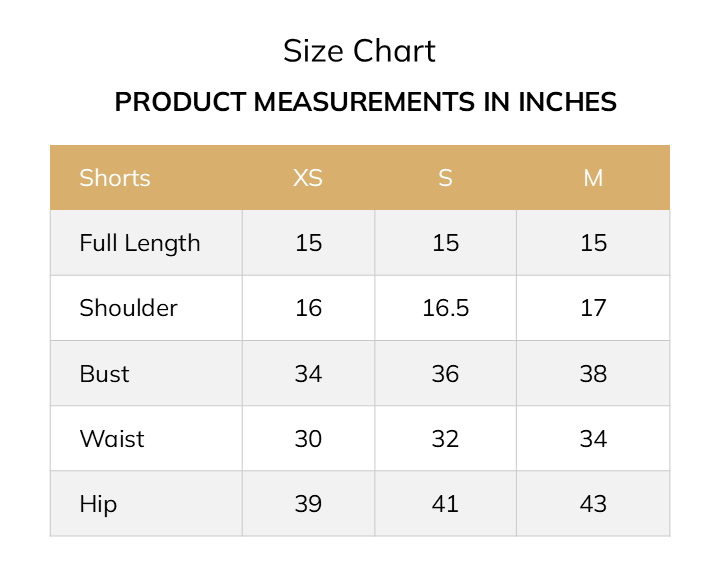
Task: Click the Hip row label
Action: click(98, 504)
